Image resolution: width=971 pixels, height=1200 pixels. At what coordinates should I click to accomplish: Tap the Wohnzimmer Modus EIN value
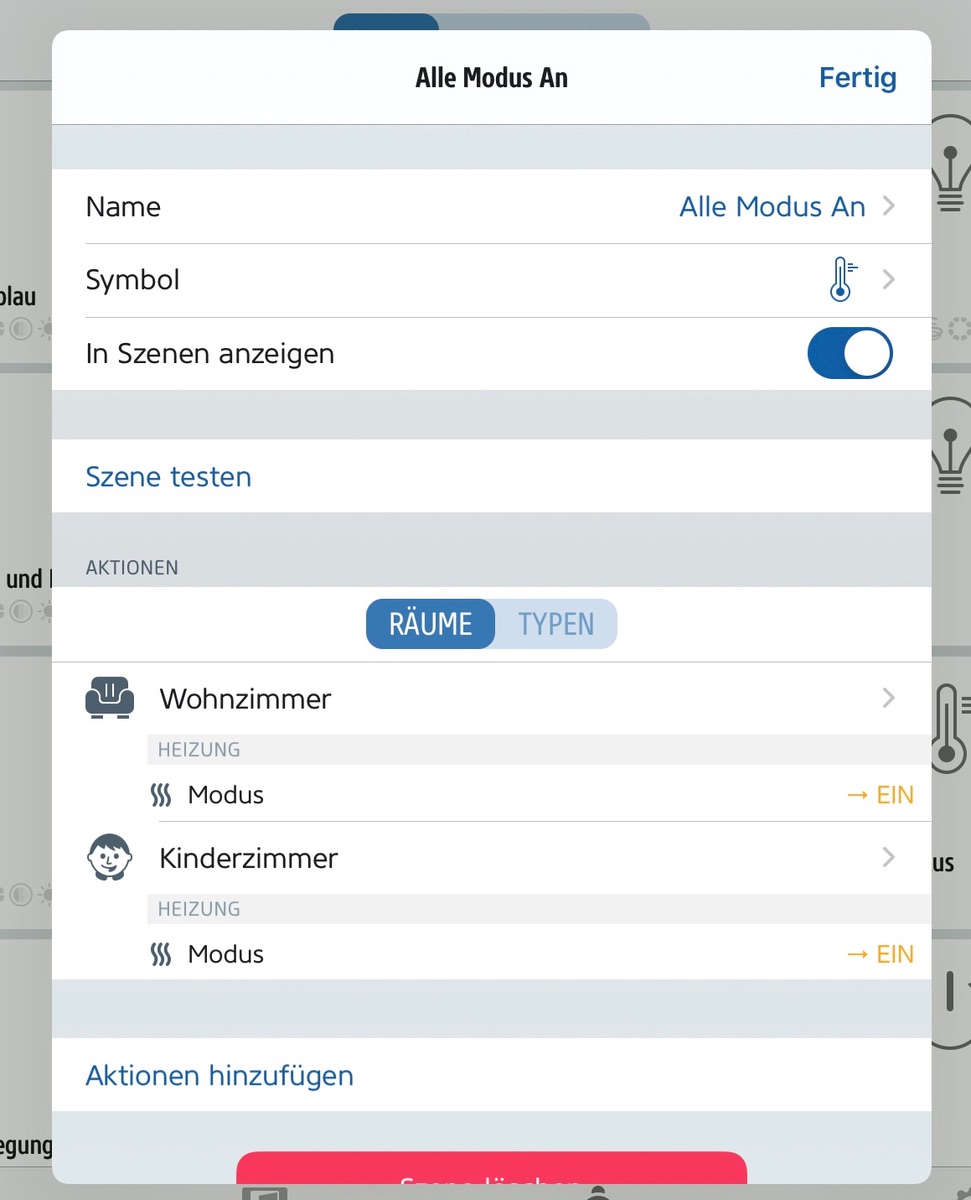click(880, 795)
